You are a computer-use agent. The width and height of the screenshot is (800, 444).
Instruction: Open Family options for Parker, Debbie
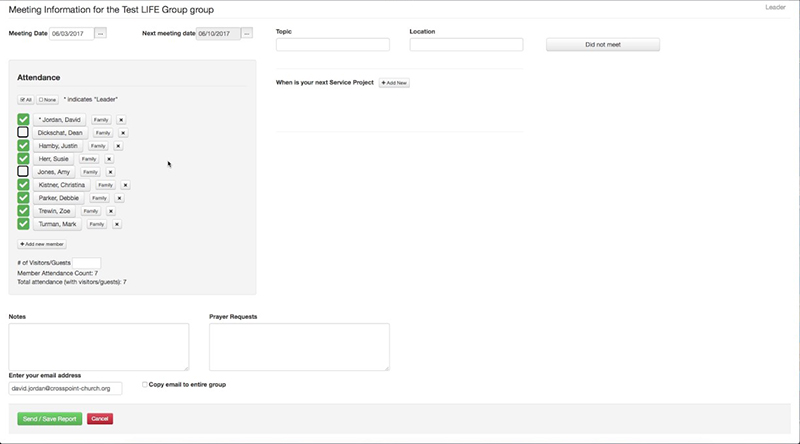tap(100, 198)
